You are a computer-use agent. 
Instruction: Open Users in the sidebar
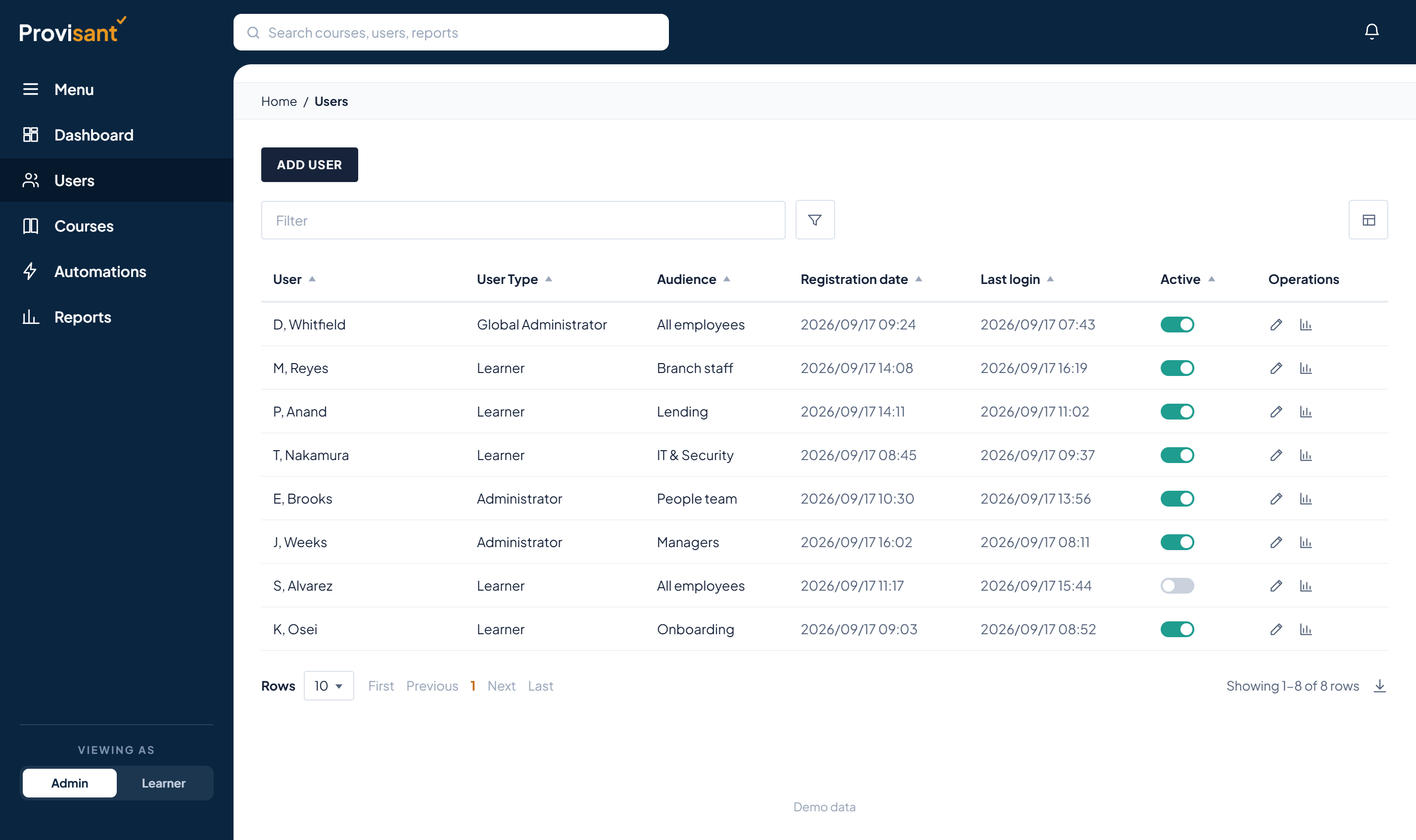point(117,181)
